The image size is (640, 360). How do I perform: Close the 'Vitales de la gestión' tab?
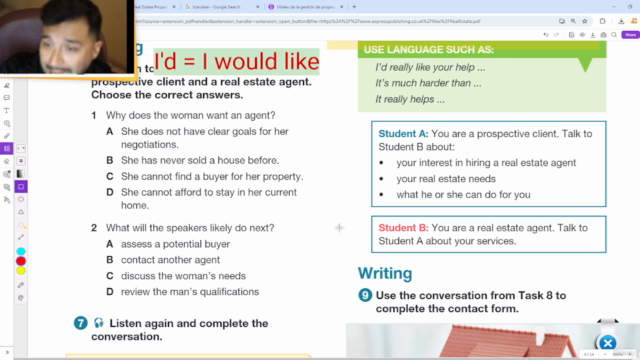click(x=342, y=7)
